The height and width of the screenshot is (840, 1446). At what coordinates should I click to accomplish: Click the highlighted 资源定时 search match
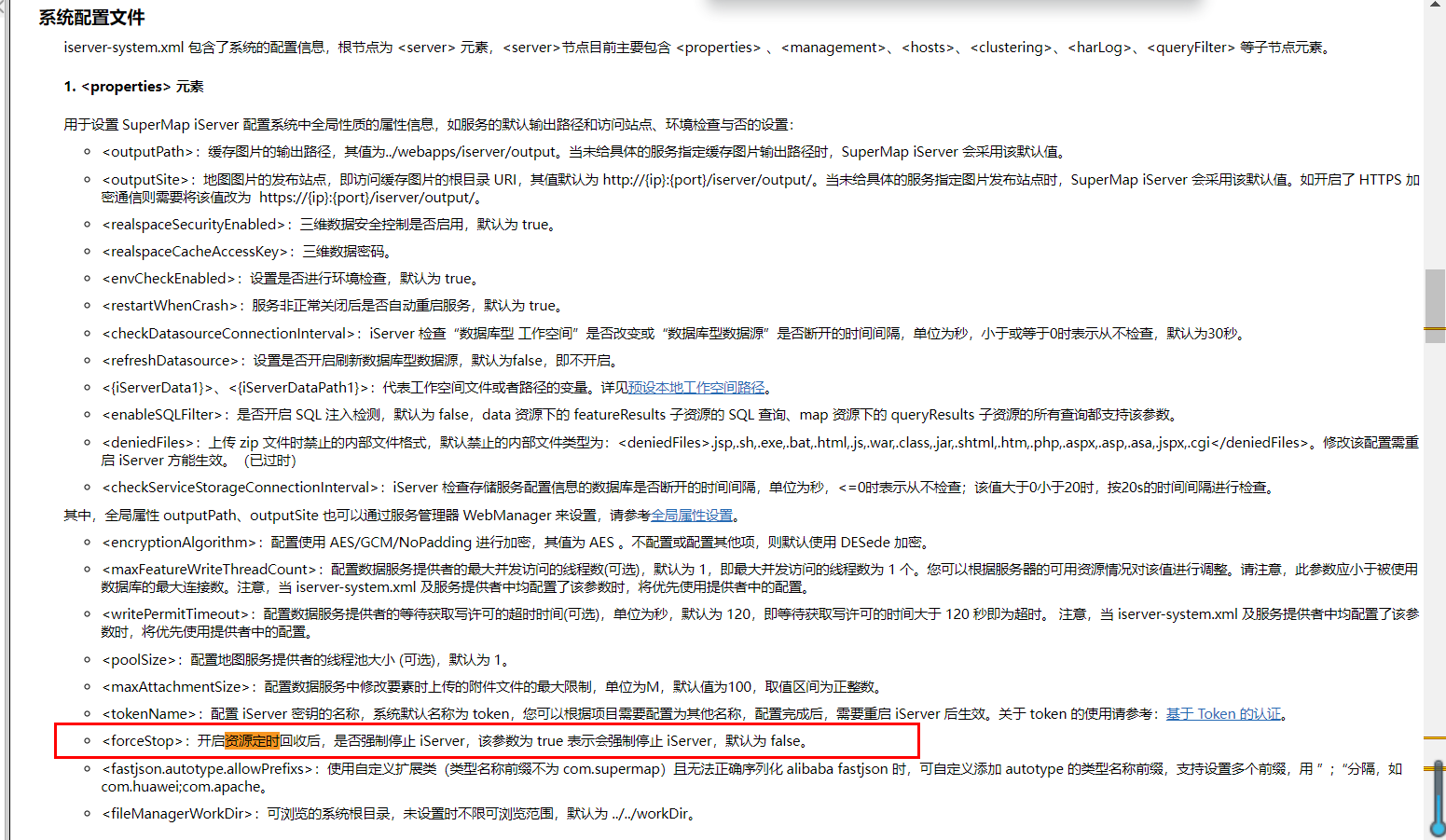253,741
